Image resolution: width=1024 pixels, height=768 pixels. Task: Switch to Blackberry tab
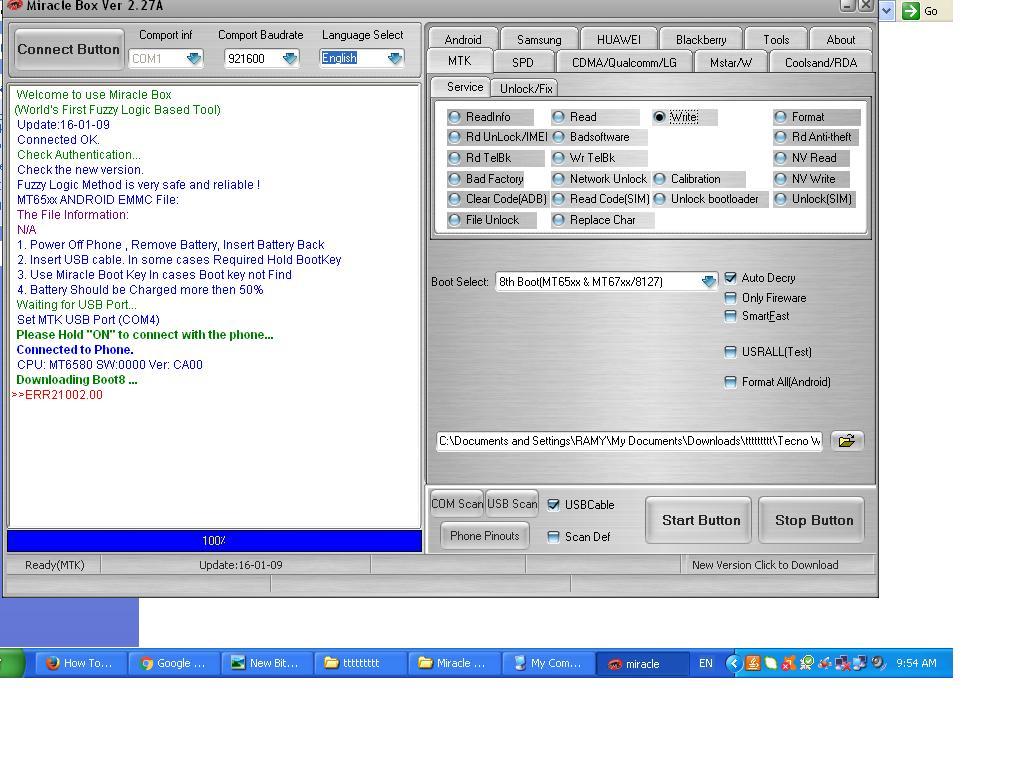701,40
